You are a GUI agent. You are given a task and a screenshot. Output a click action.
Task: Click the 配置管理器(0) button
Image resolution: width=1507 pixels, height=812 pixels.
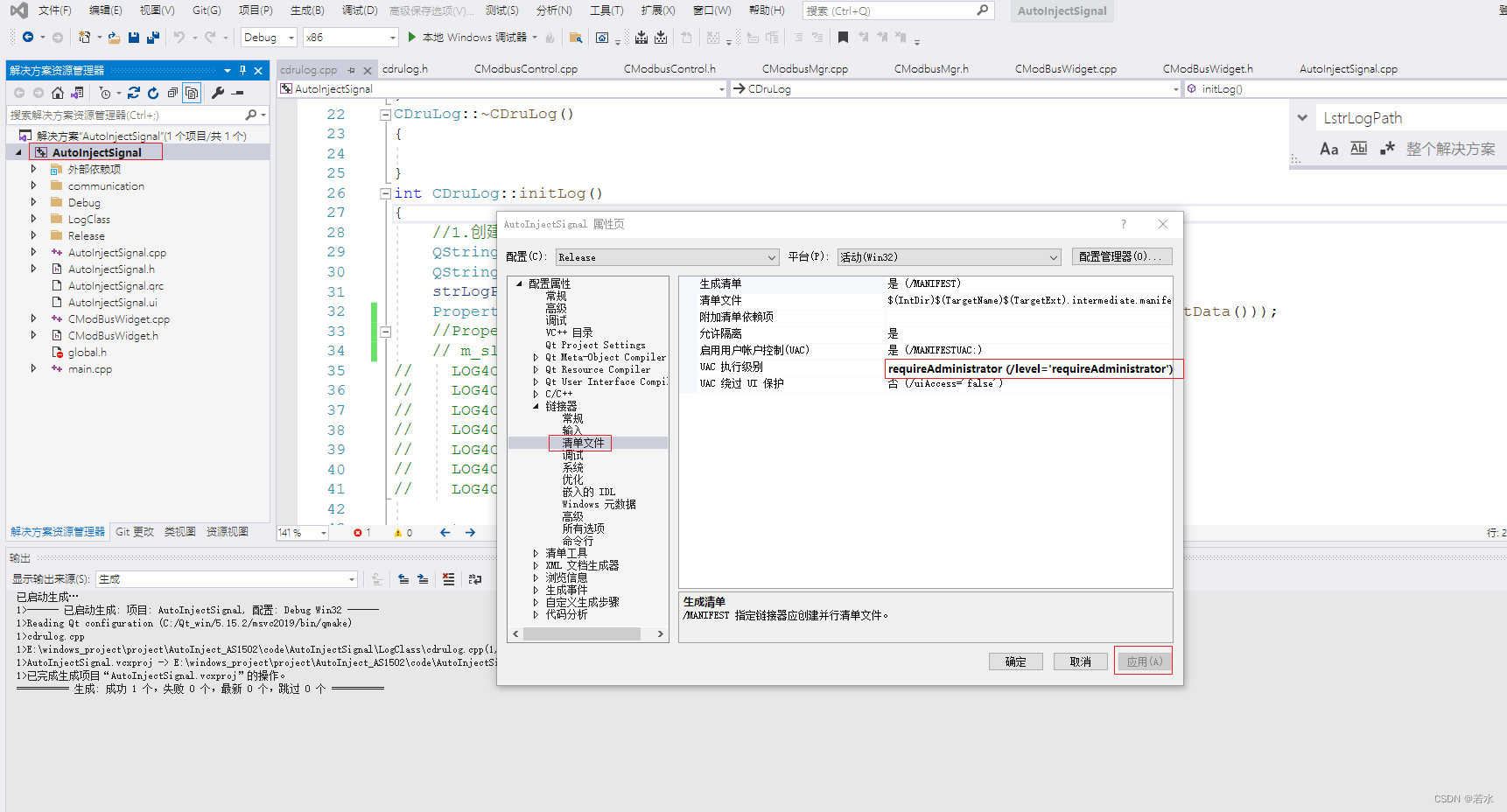tap(1121, 256)
